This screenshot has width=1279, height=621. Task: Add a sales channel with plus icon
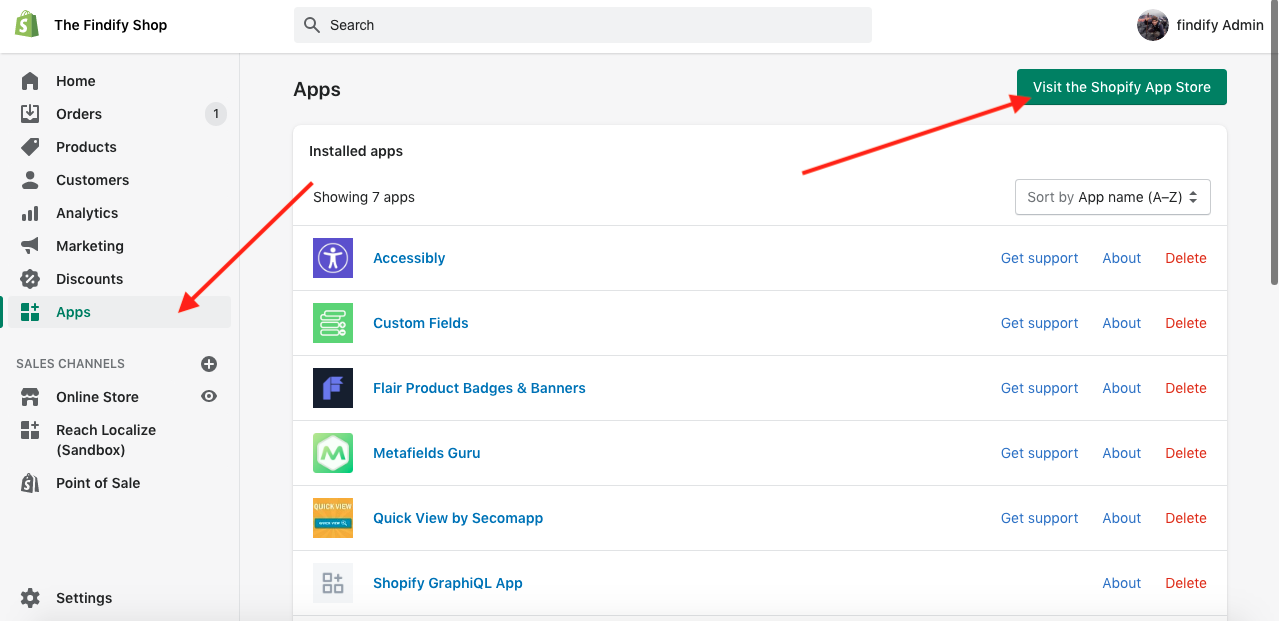(209, 364)
